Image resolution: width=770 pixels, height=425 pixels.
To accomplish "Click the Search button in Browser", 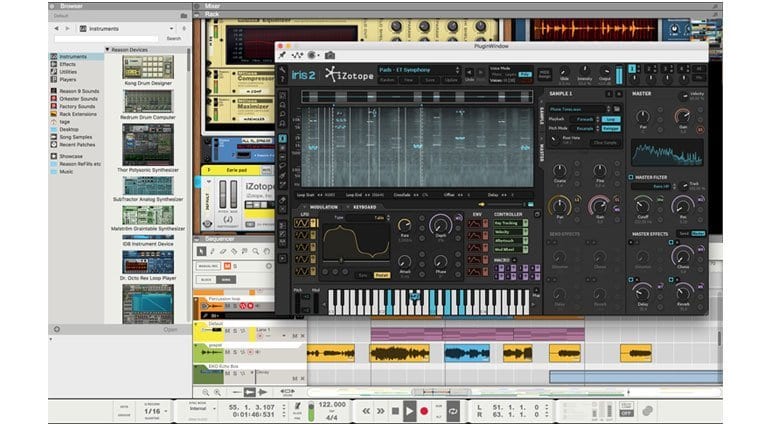I will tap(173, 38).
